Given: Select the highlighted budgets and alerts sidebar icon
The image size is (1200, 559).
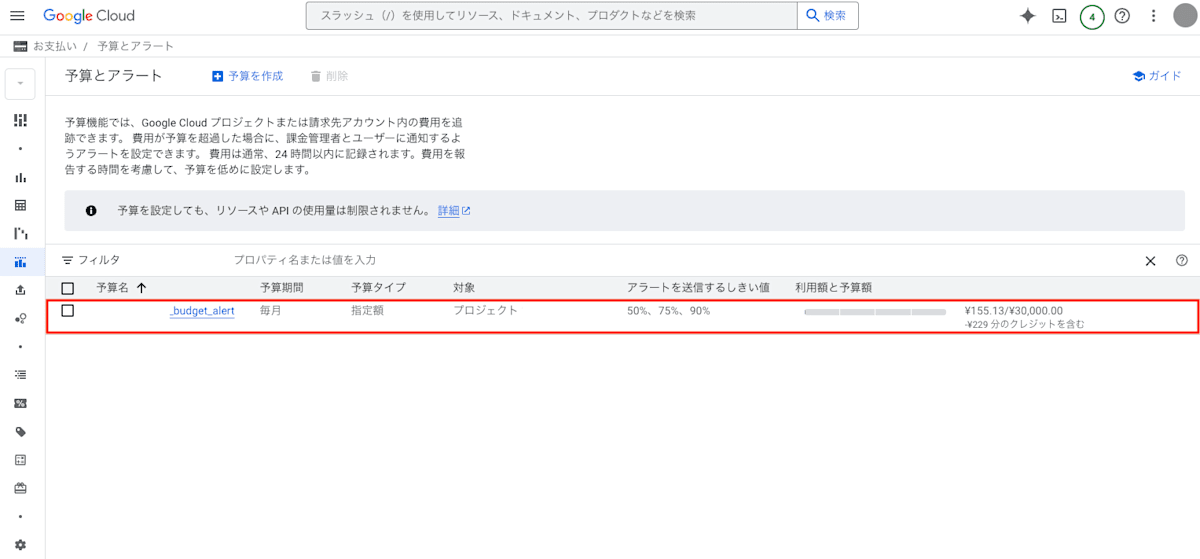Looking at the screenshot, I should 20,262.
